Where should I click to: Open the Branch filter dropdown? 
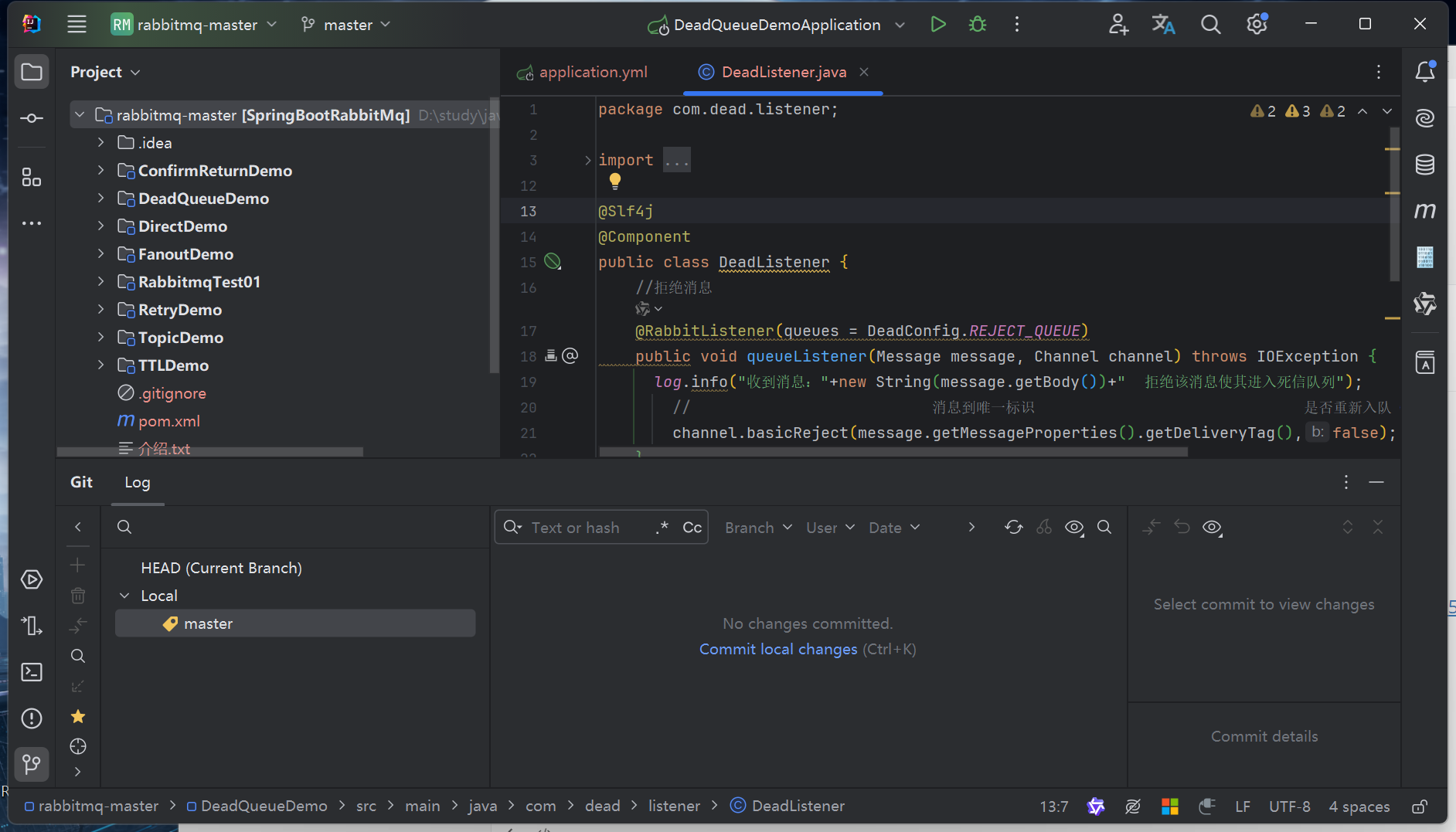758,528
